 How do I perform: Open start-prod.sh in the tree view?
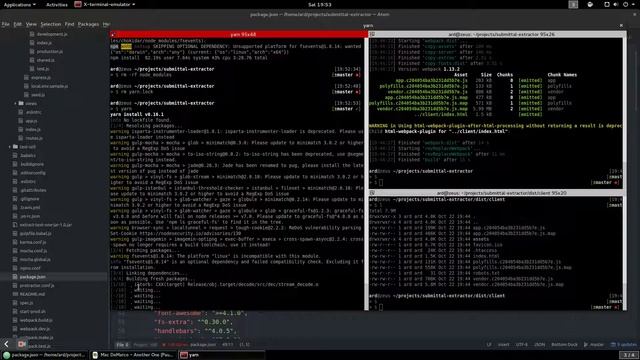click(33, 311)
